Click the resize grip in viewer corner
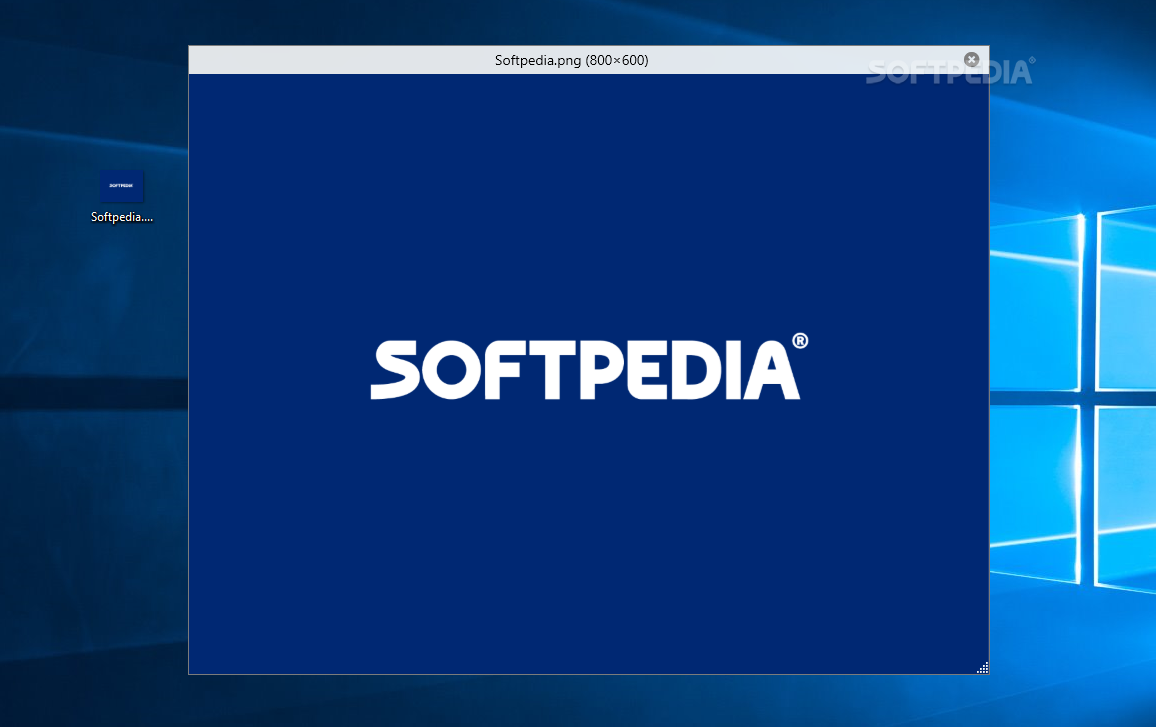 click(x=982, y=668)
